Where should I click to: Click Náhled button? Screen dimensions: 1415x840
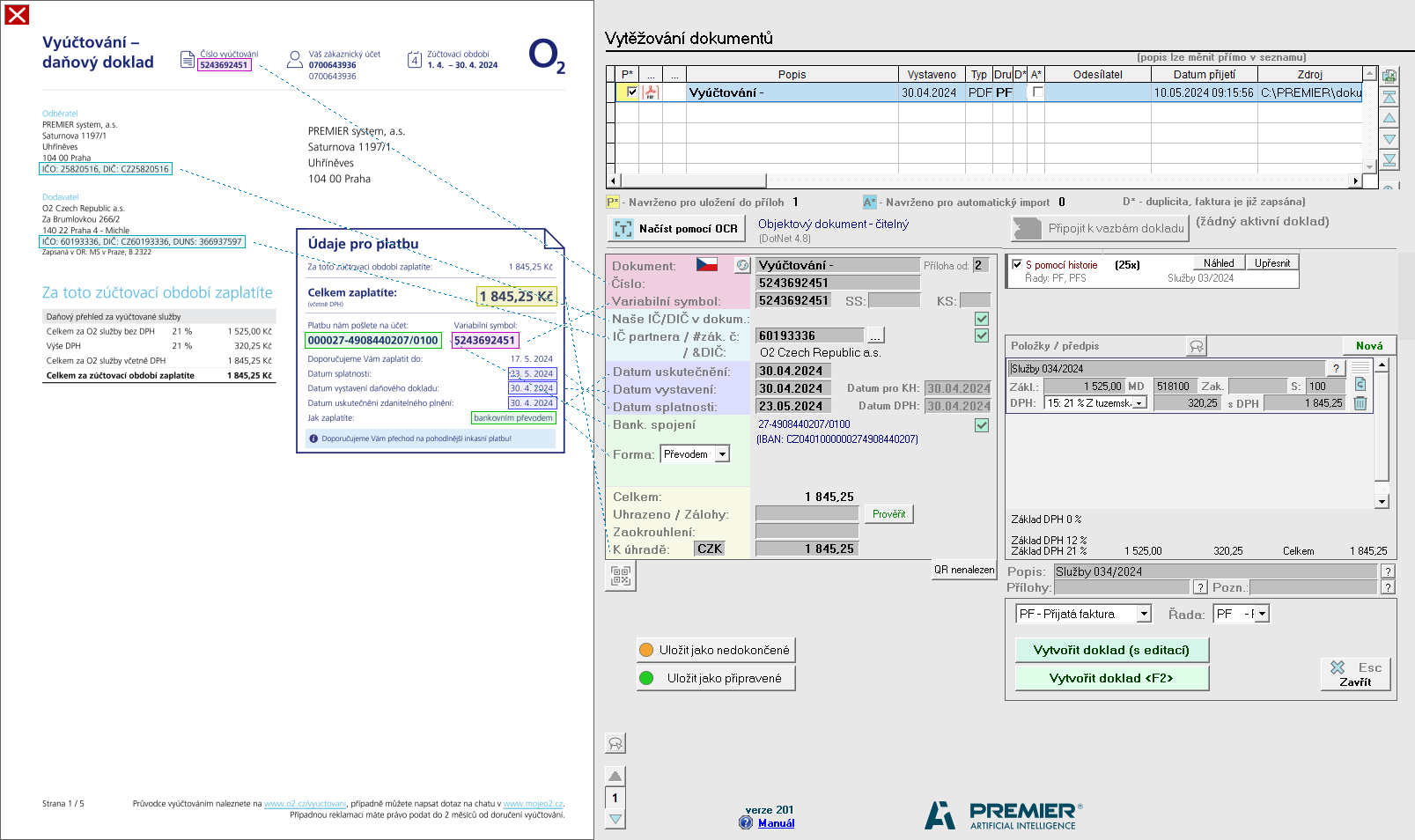[1219, 263]
